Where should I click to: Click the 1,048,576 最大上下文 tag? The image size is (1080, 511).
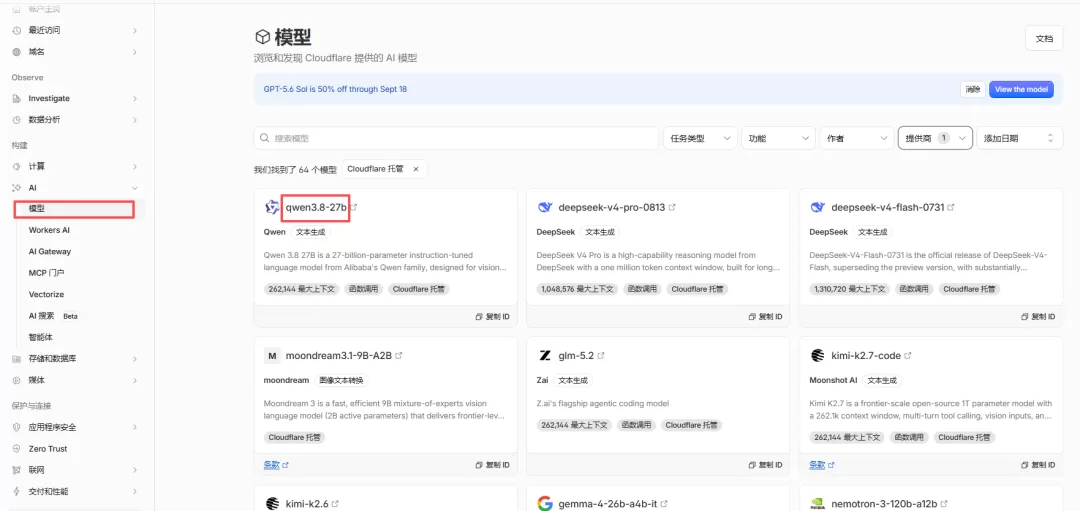pyautogui.click(x=575, y=289)
